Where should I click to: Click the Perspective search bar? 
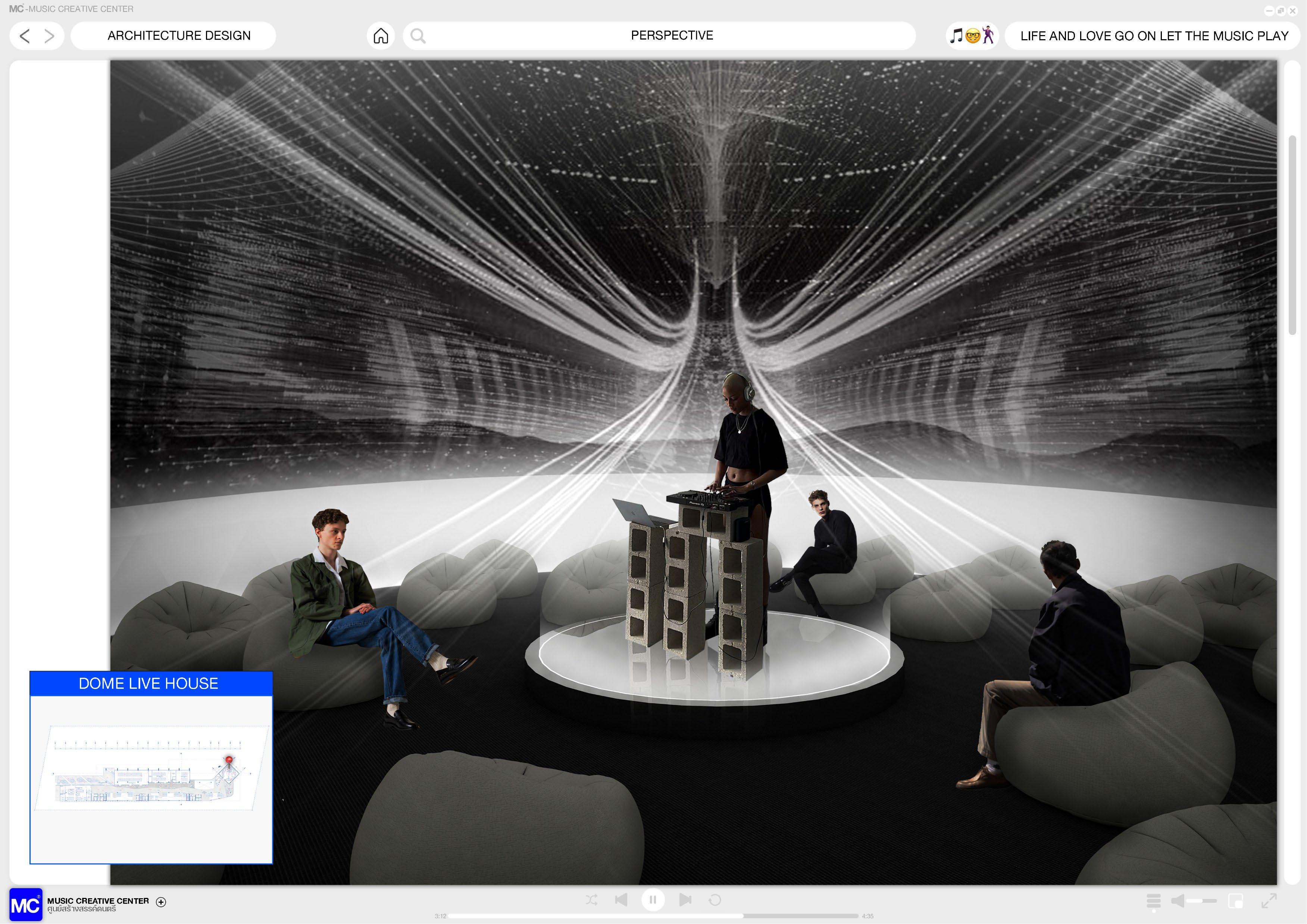point(671,36)
